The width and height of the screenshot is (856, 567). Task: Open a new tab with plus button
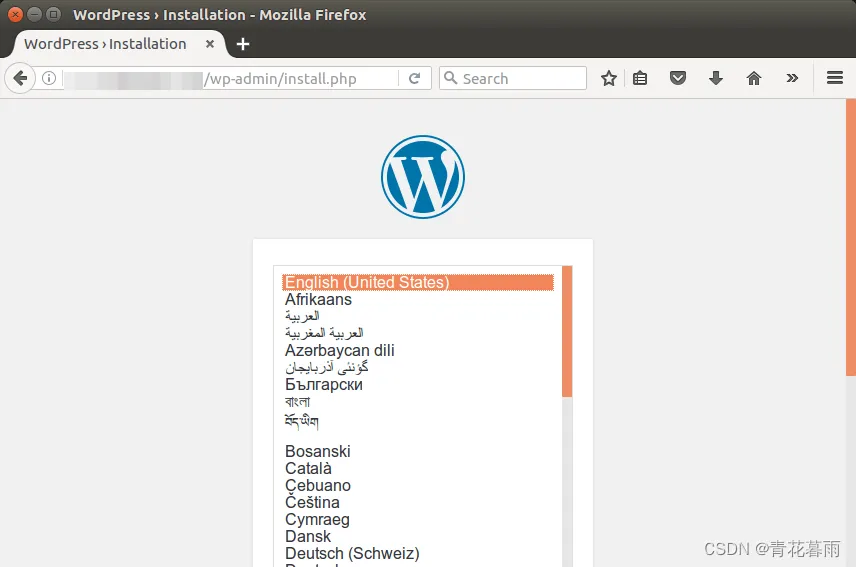click(243, 44)
